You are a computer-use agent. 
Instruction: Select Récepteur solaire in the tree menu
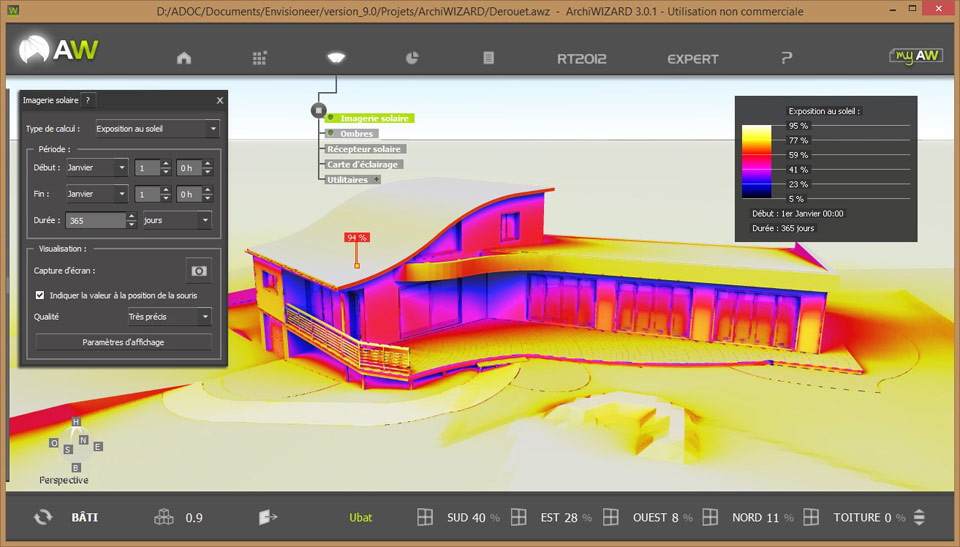pos(364,149)
